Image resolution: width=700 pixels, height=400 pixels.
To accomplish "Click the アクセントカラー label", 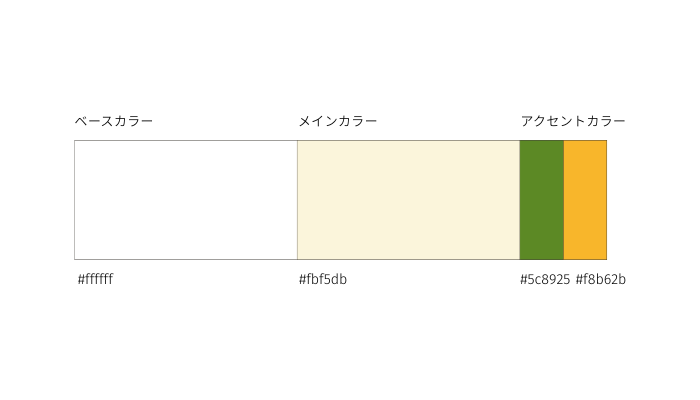I will (x=573, y=121).
